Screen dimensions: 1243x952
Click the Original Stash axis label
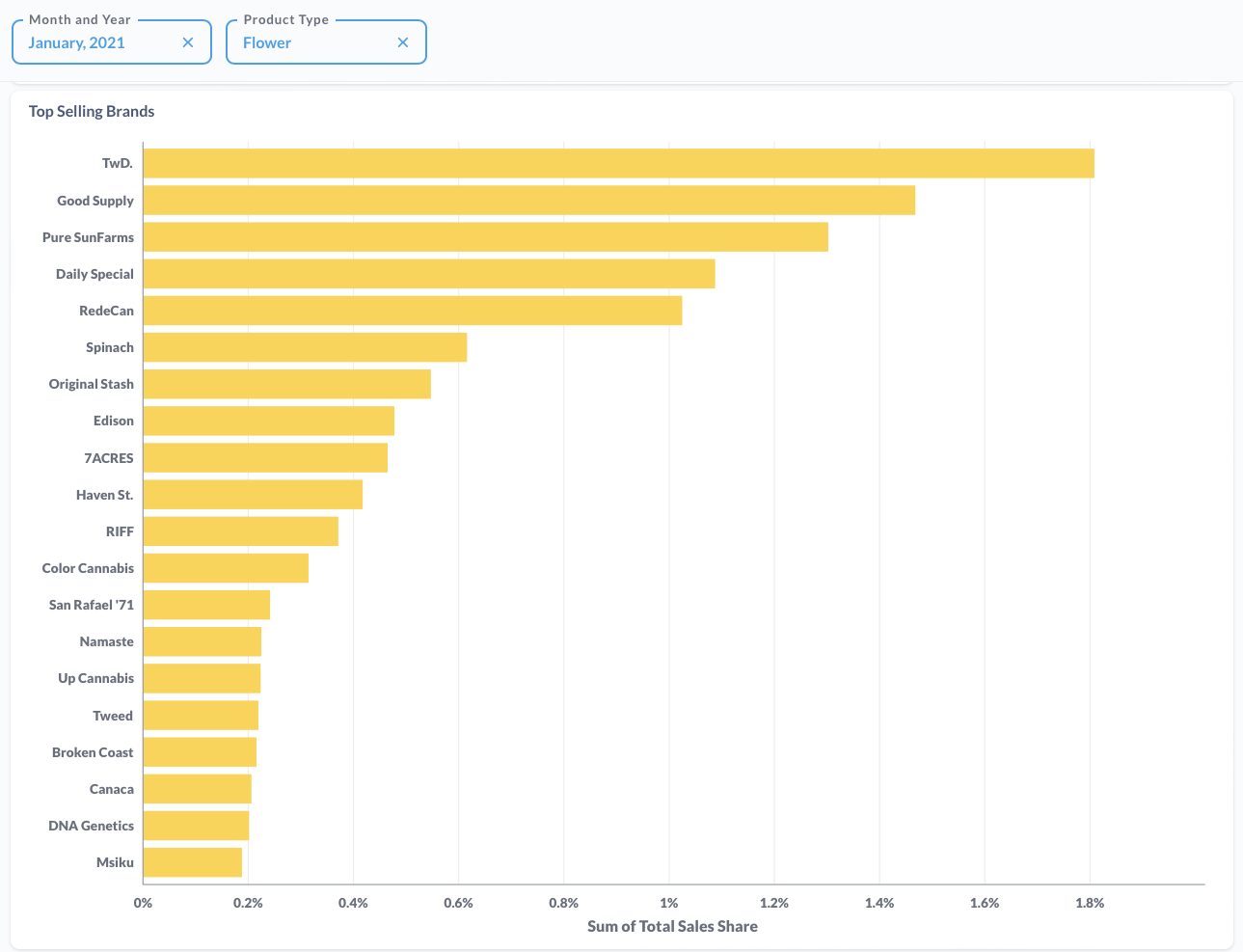(x=92, y=384)
